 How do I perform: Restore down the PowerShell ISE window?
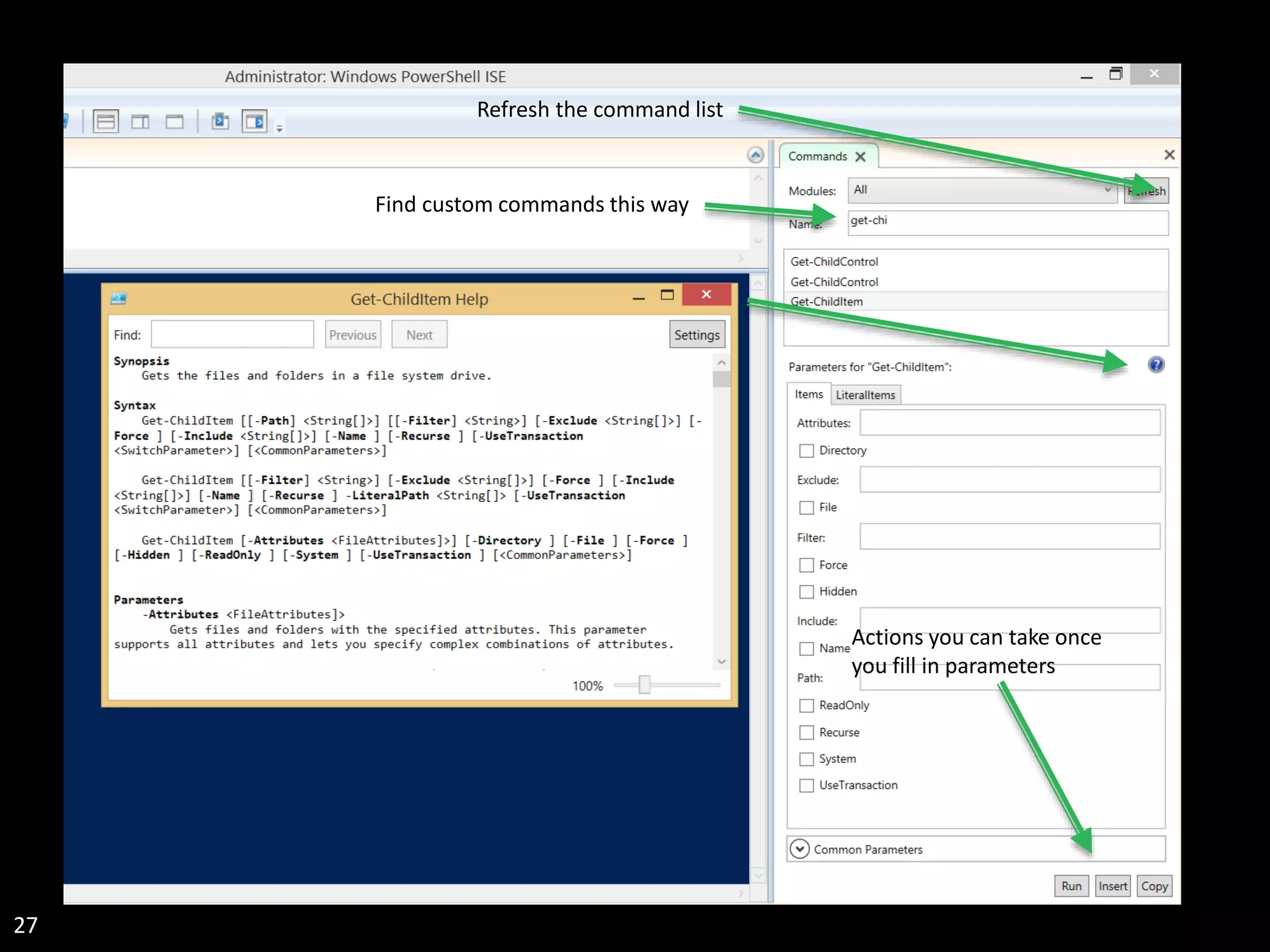(1116, 74)
